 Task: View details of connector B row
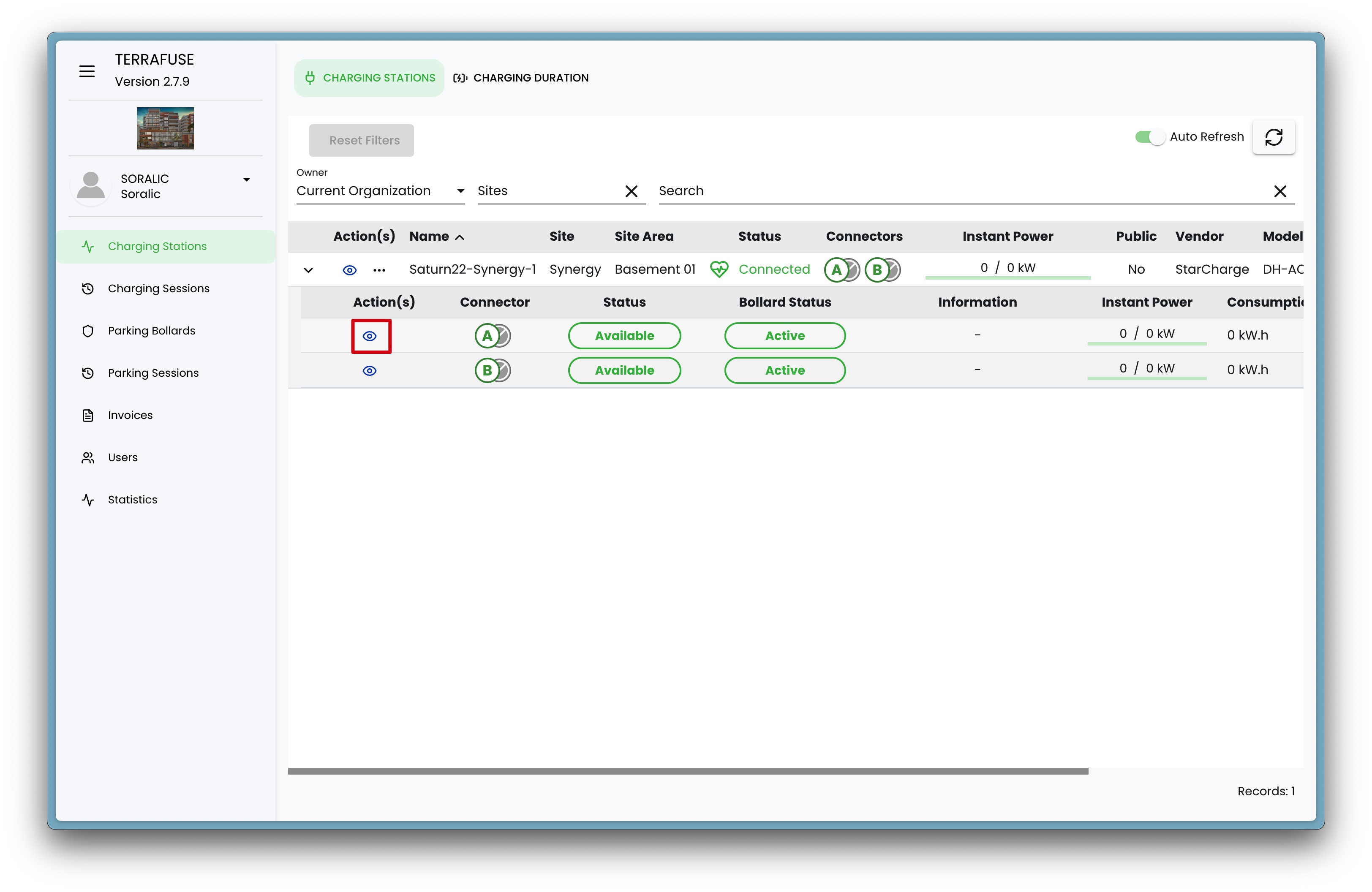370,370
